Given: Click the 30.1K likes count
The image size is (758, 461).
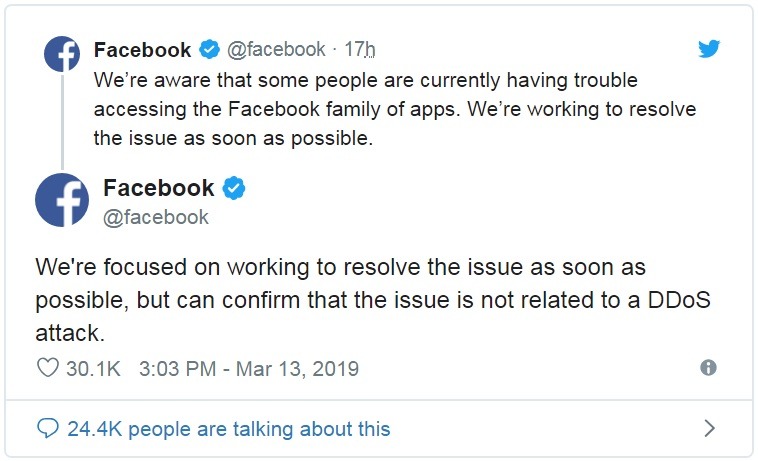Looking at the screenshot, I should pyautogui.click(x=93, y=369).
